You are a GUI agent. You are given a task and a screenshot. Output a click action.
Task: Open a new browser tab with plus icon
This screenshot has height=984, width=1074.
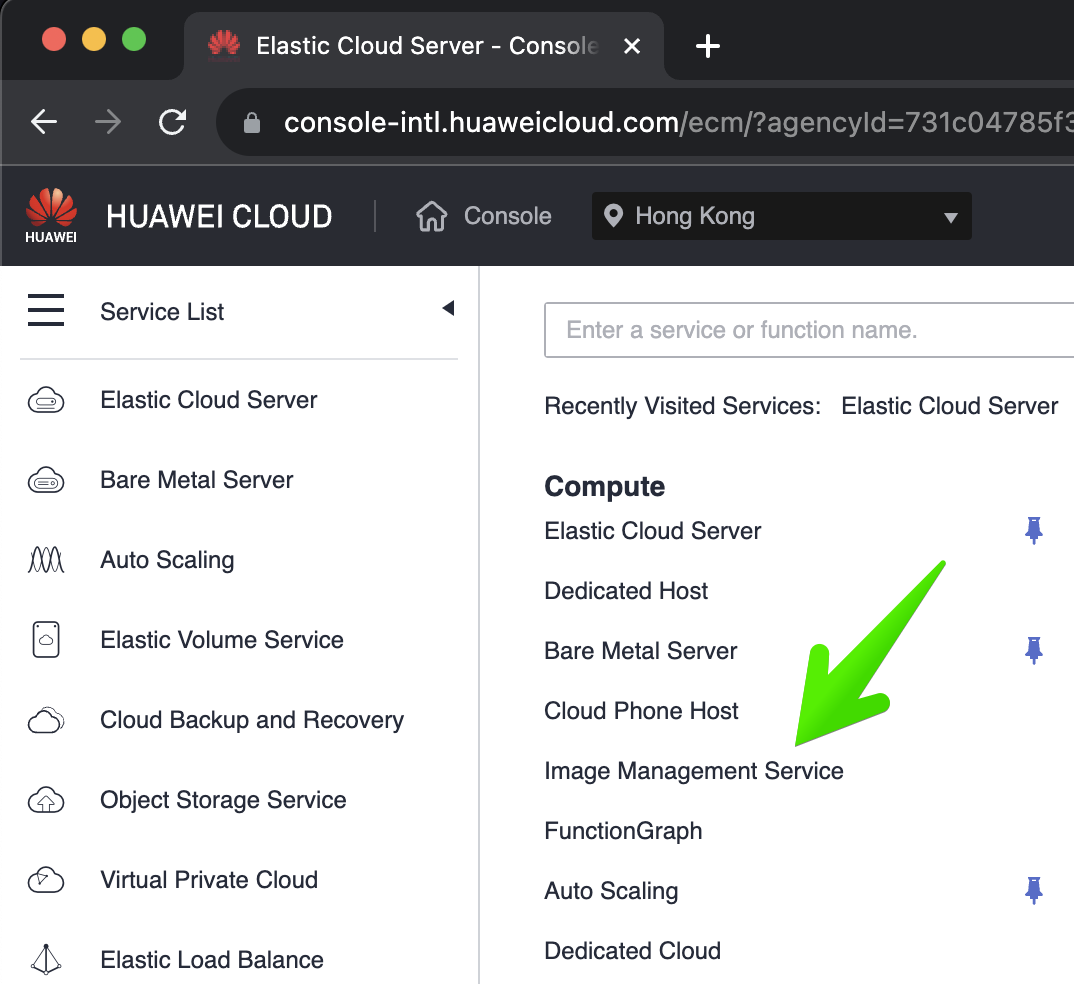click(x=708, y=46)
